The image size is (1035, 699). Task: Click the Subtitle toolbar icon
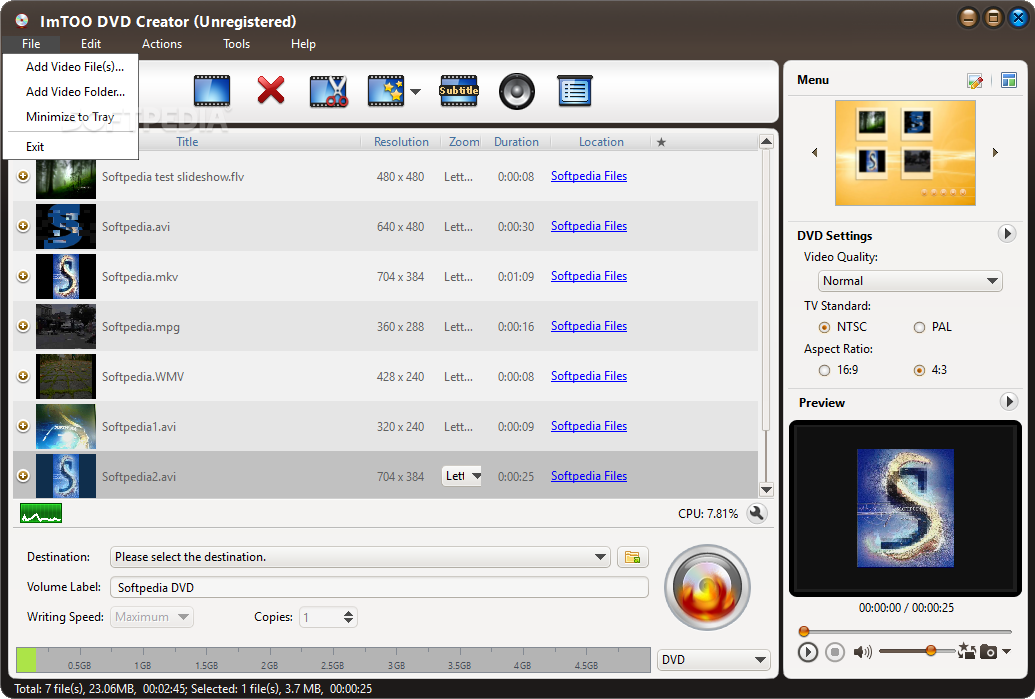tap(459, 90)
